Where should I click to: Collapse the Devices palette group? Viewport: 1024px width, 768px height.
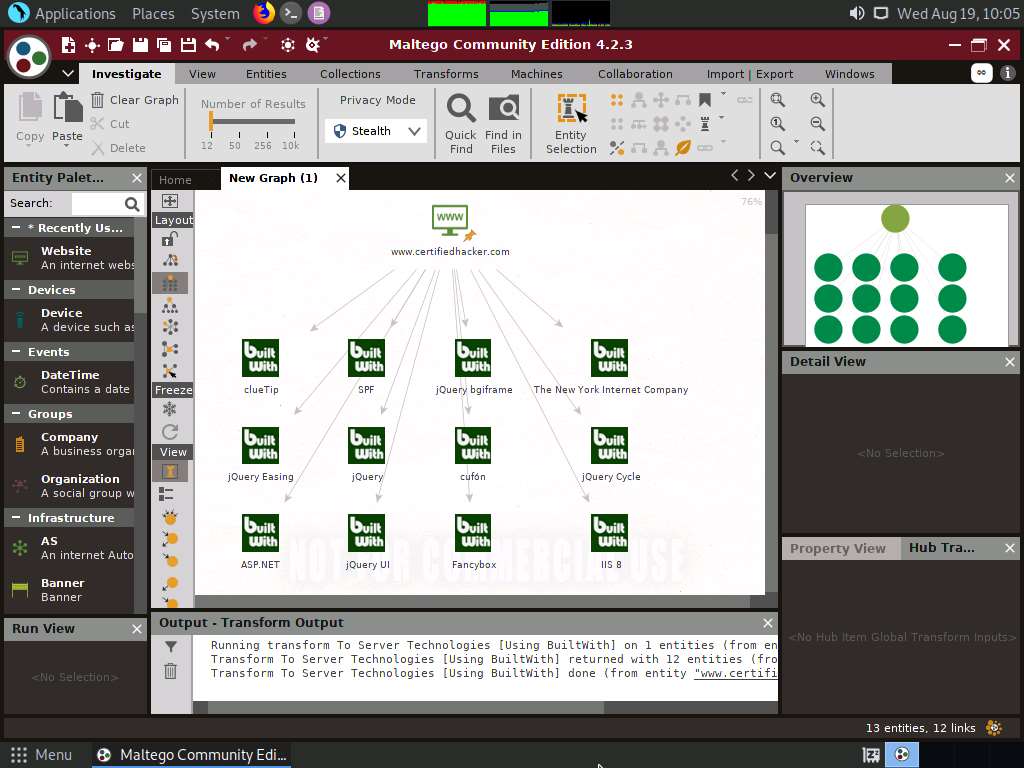pyautogui.click(x=16, y=290)
